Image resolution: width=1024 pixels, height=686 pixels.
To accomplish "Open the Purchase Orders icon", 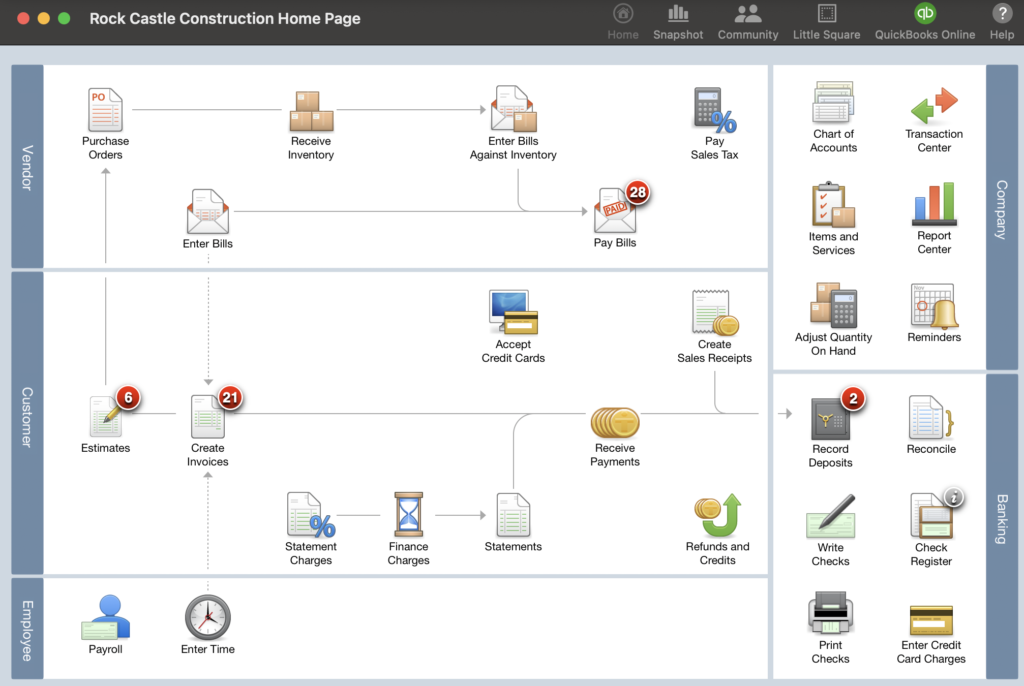I will (x=105, y=110).
